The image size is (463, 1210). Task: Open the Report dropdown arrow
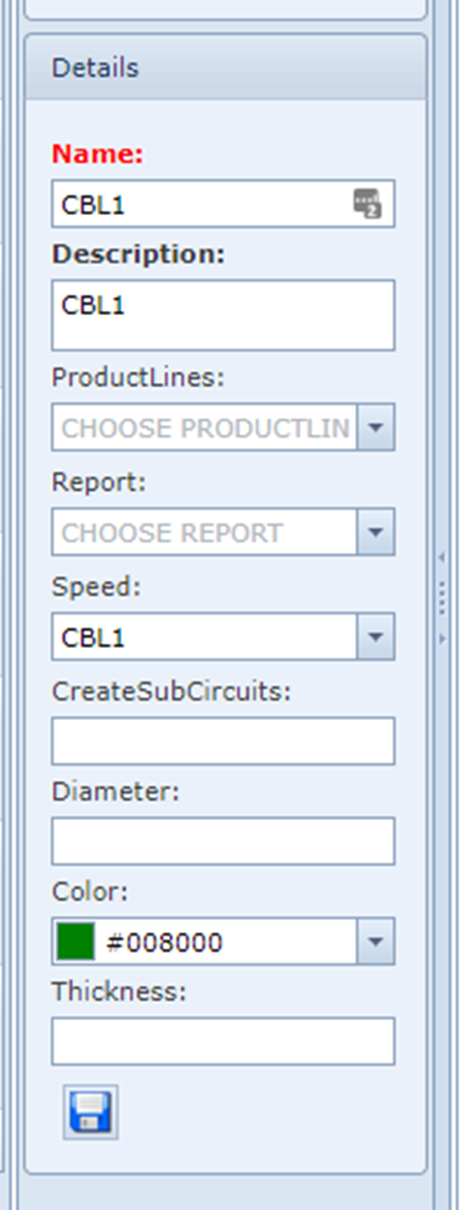point(376,532)
